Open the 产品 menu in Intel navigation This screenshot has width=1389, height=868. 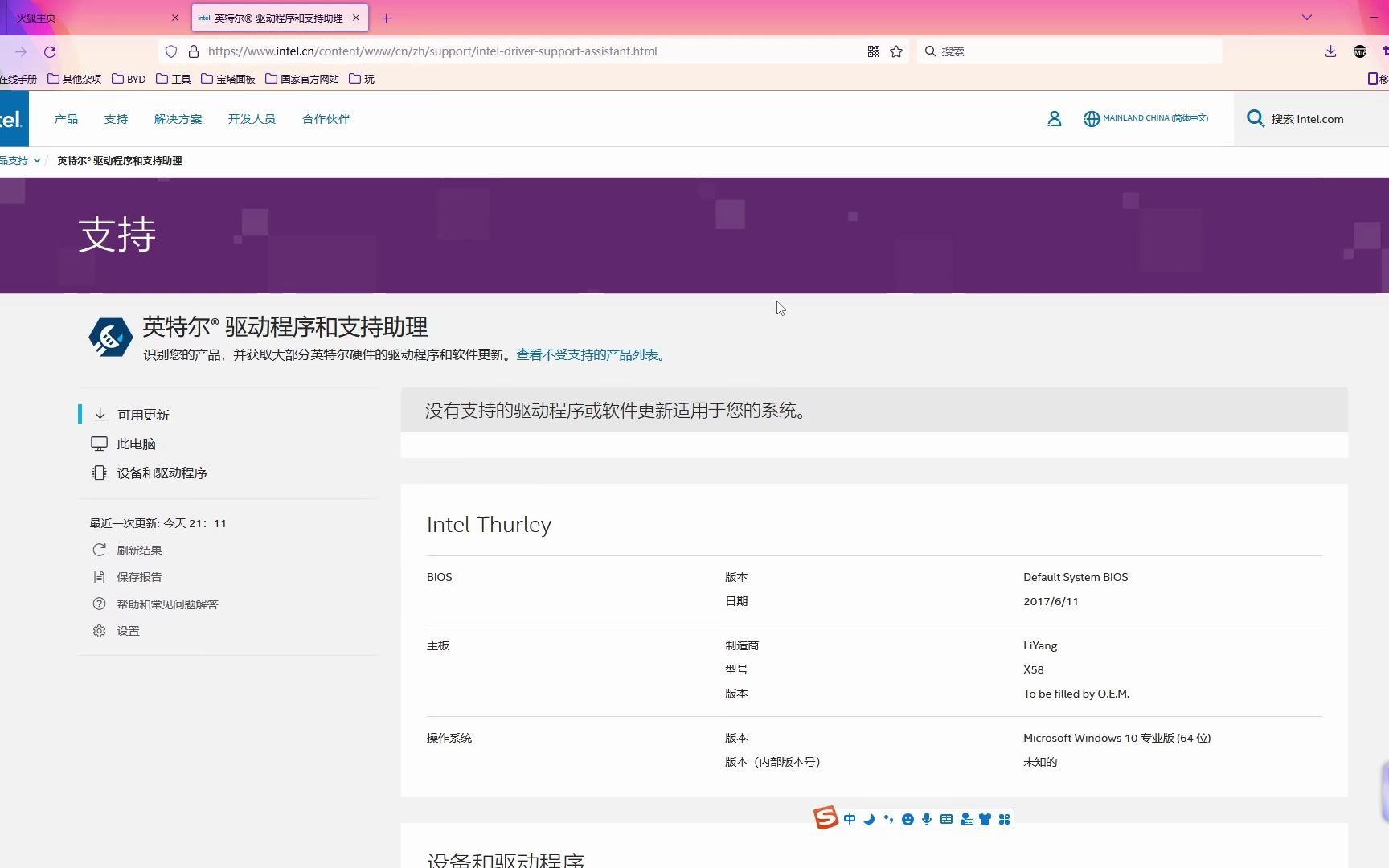coord(66,118)
